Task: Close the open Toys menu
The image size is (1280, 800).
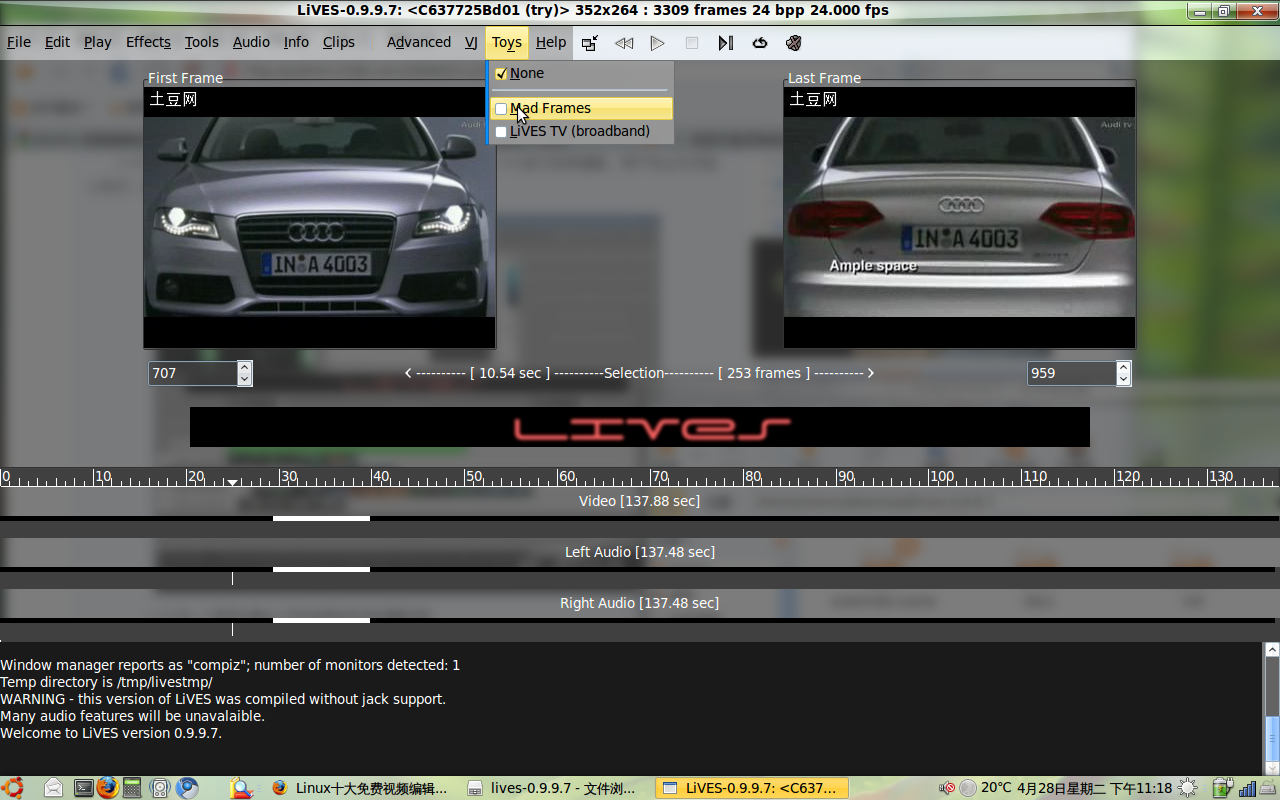Action: click(507, 42)
